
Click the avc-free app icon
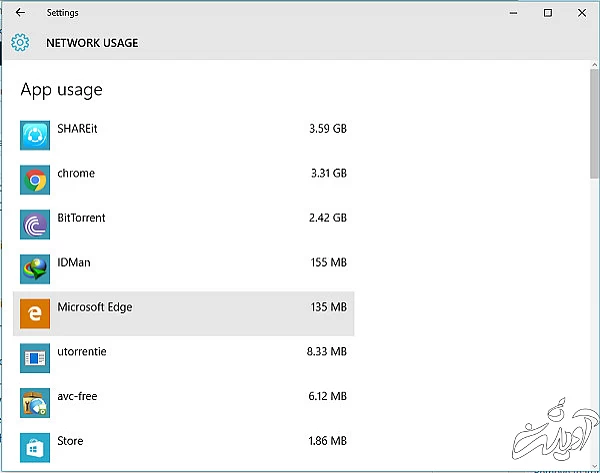35,402
